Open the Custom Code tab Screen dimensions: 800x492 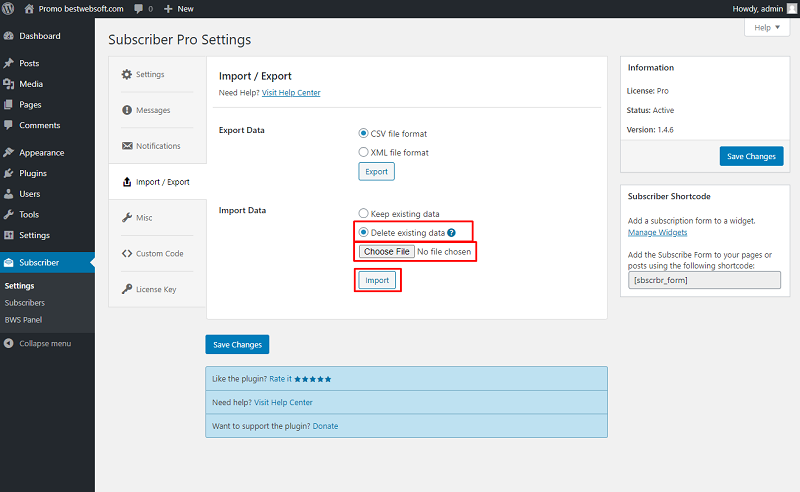pyautogui.click(x=157, y=254)
